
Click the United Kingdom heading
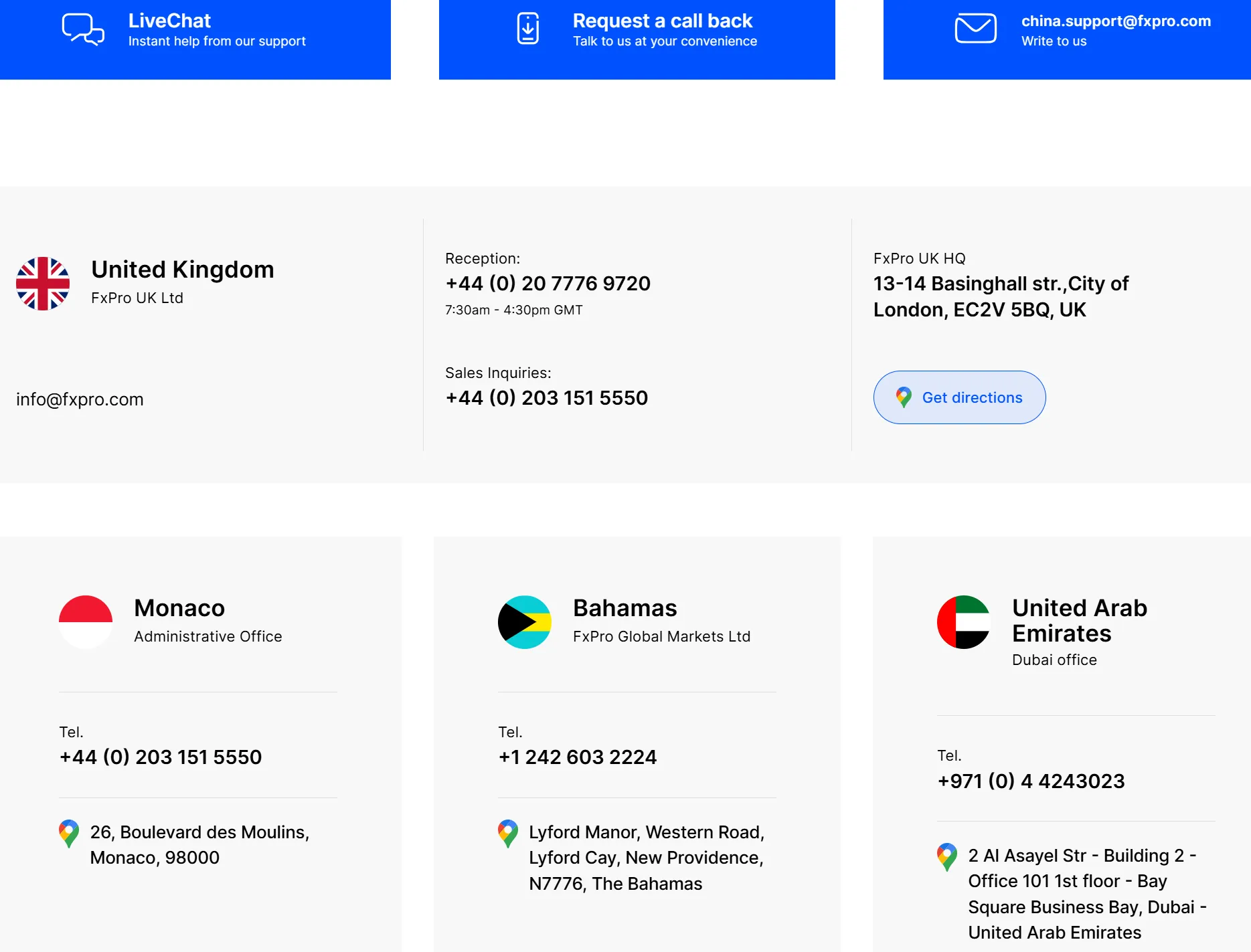(x=183, y=270)
